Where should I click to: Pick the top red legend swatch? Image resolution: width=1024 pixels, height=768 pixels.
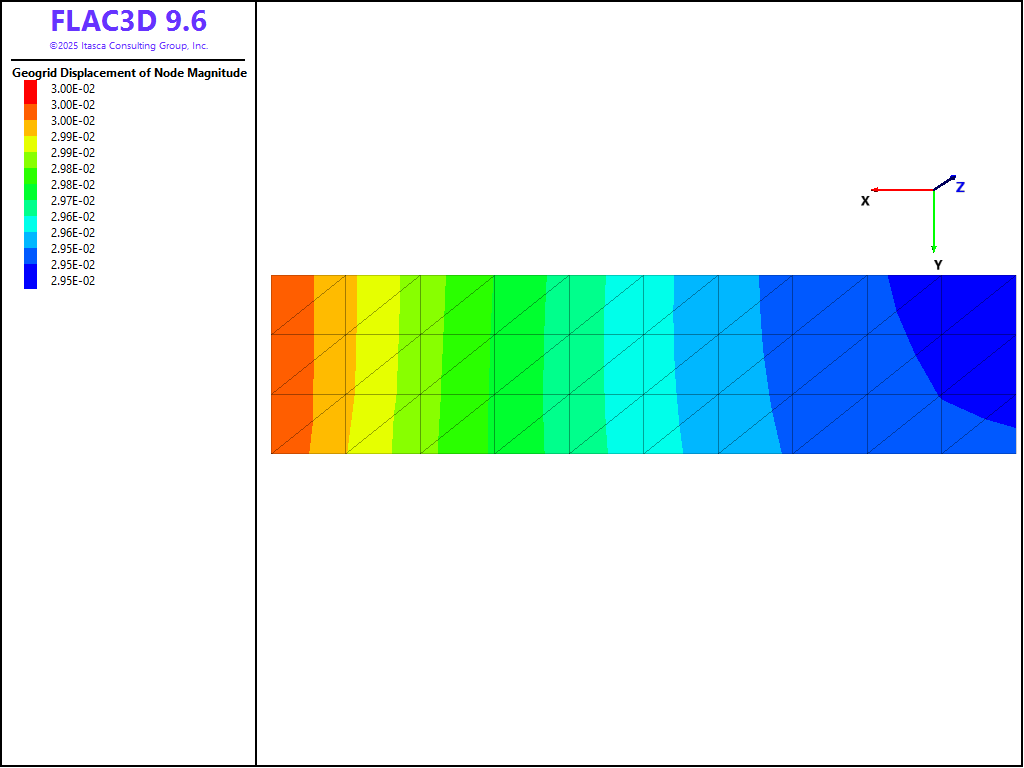pos(31,88)
